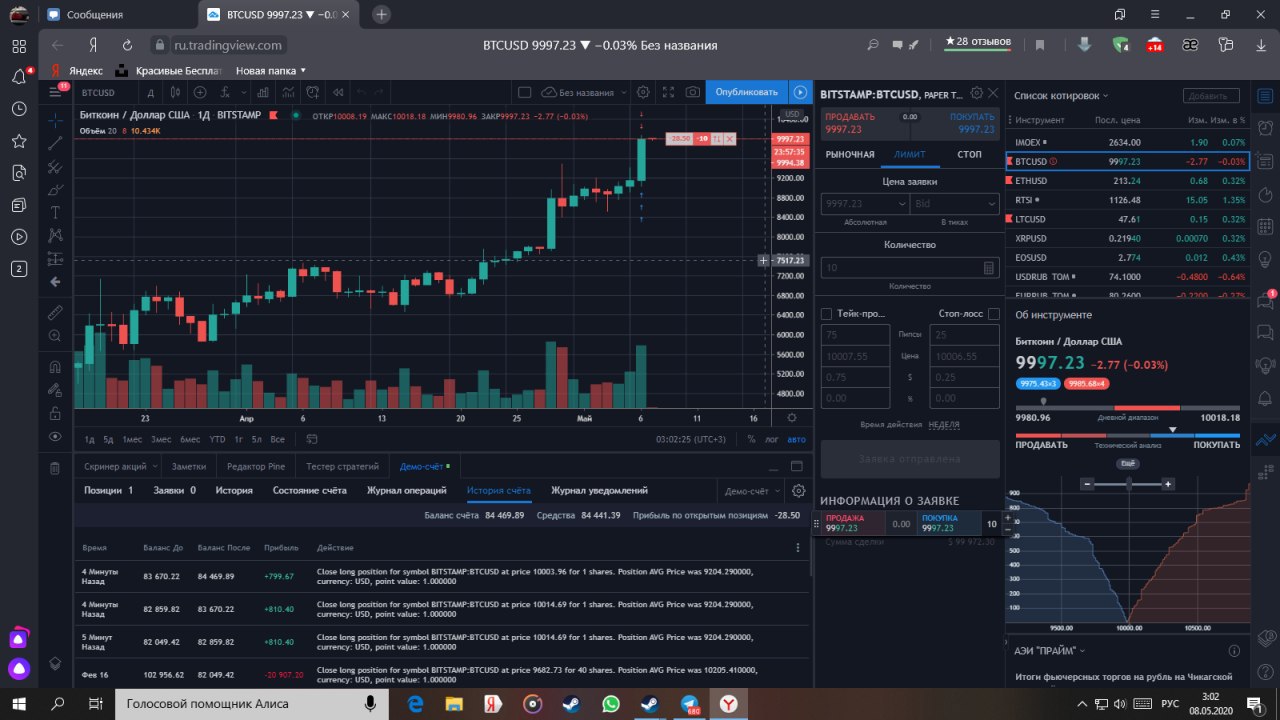
Task: Zoom out the depth chart slider minus
Action: pos(1089,484)
